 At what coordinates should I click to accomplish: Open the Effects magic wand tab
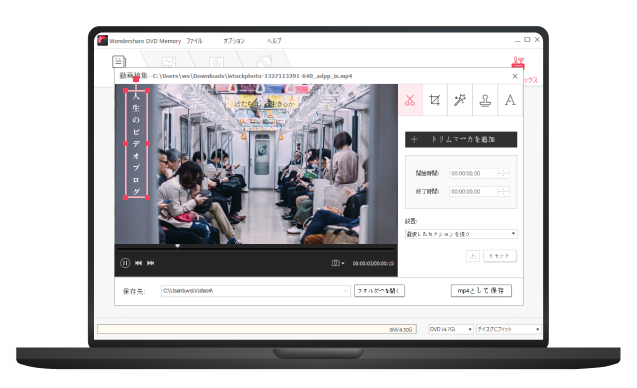coord(460,100)
